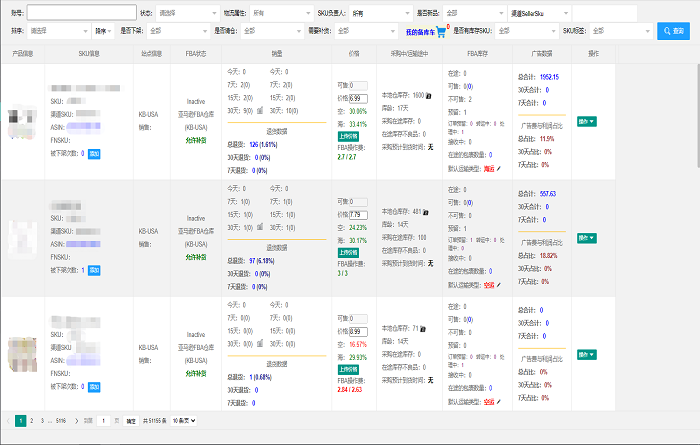This screenshot has width=700, height=445.
Task: Edit the 海运 transport type with the pencil icon
Action: (x=499, y=169)
